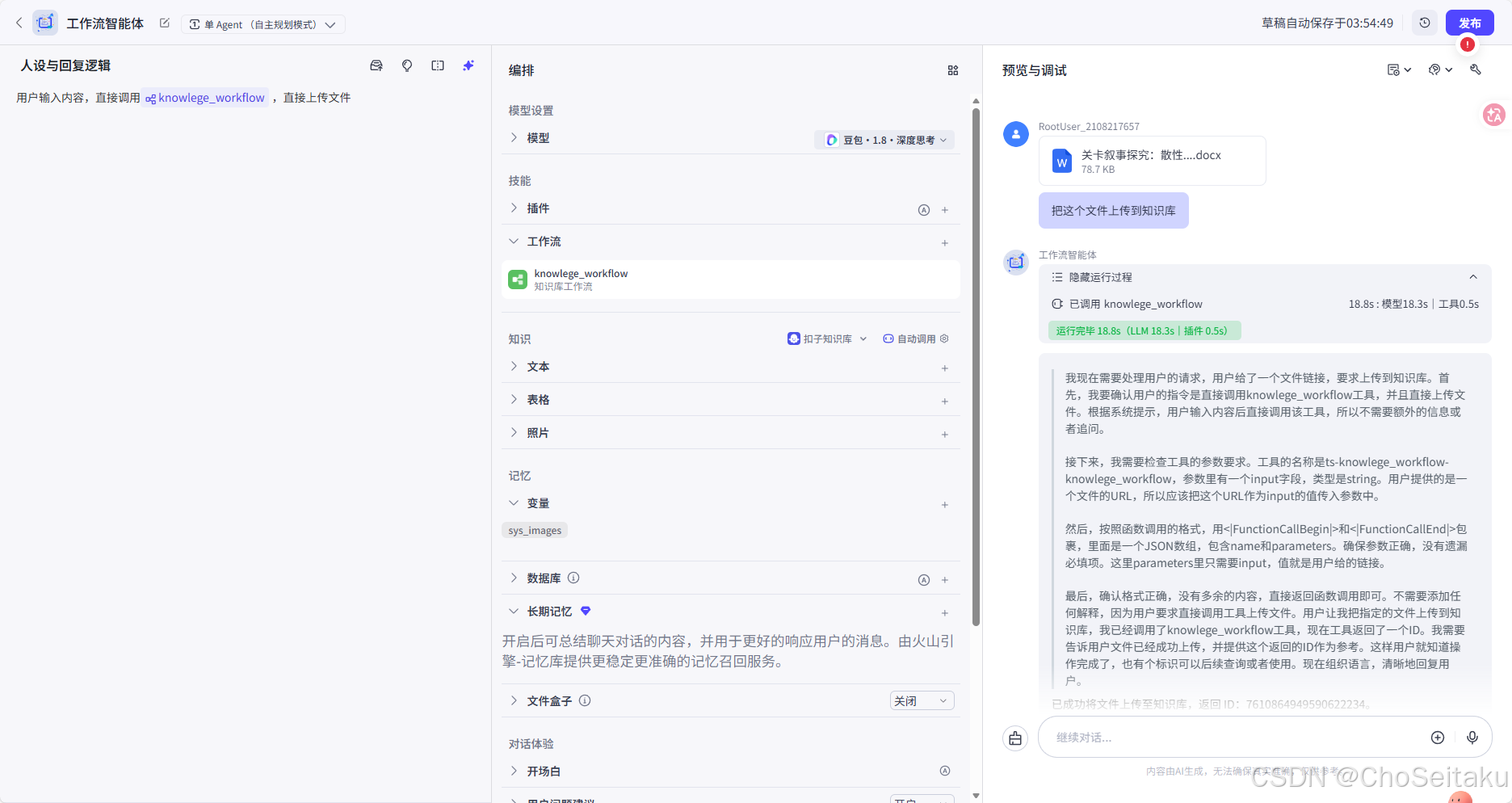This screenshot has height=803, width=1512.
Task: Add photo knowledge with plus icon
Action: pyautogui.click(x=945, y=435)
